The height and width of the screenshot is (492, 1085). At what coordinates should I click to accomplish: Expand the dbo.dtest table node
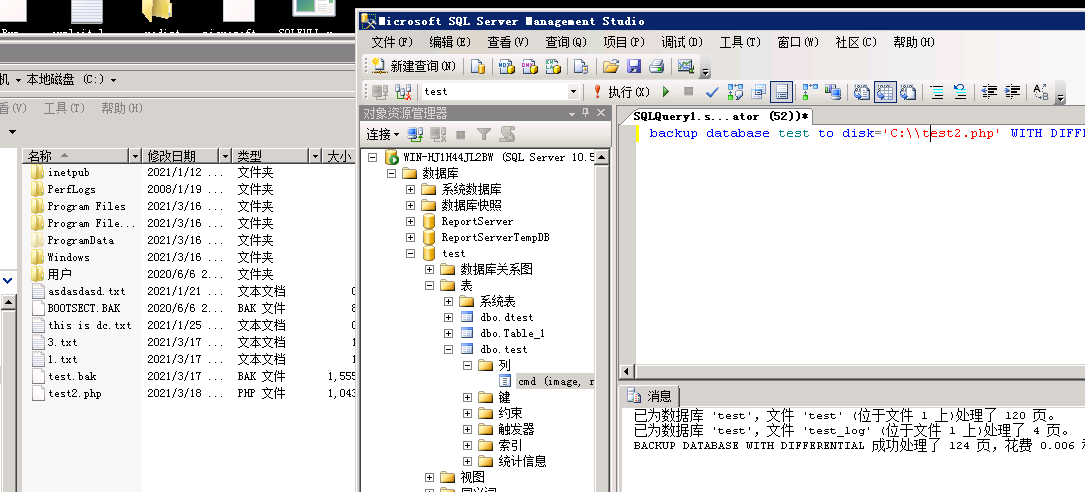click(448, 317)
